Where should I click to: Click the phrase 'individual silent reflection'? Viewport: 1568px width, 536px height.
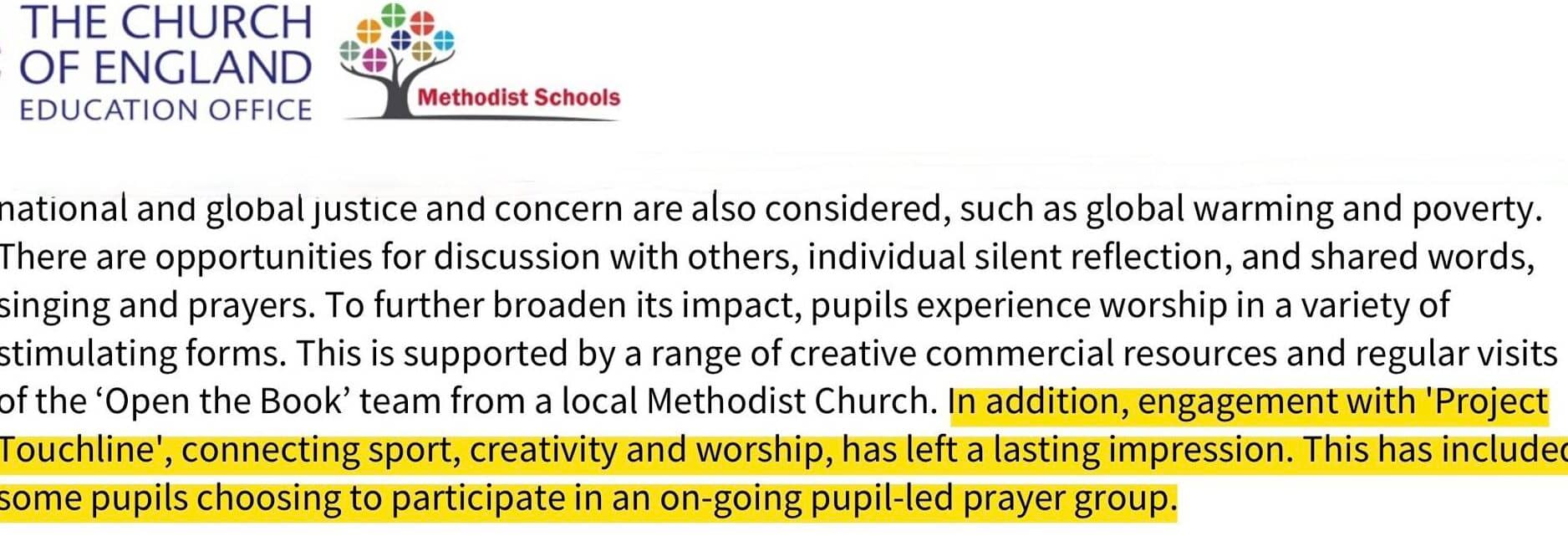tap(1014, 257)
